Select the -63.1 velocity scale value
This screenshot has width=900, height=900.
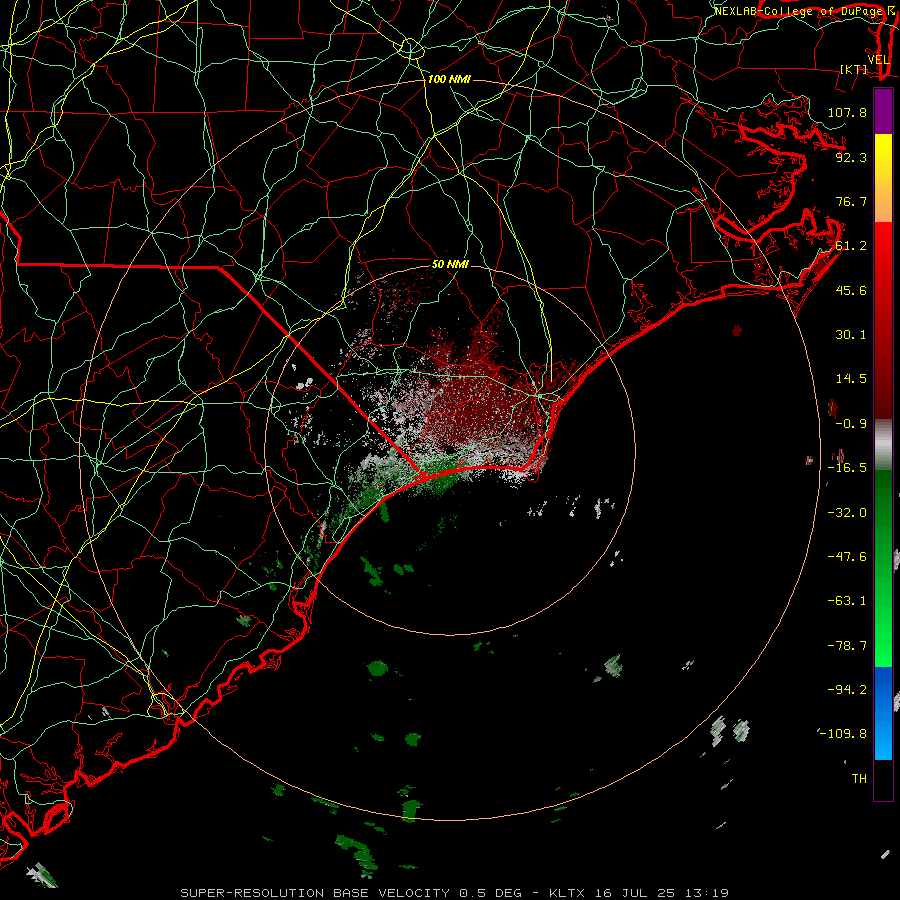[x=847, y=601]
